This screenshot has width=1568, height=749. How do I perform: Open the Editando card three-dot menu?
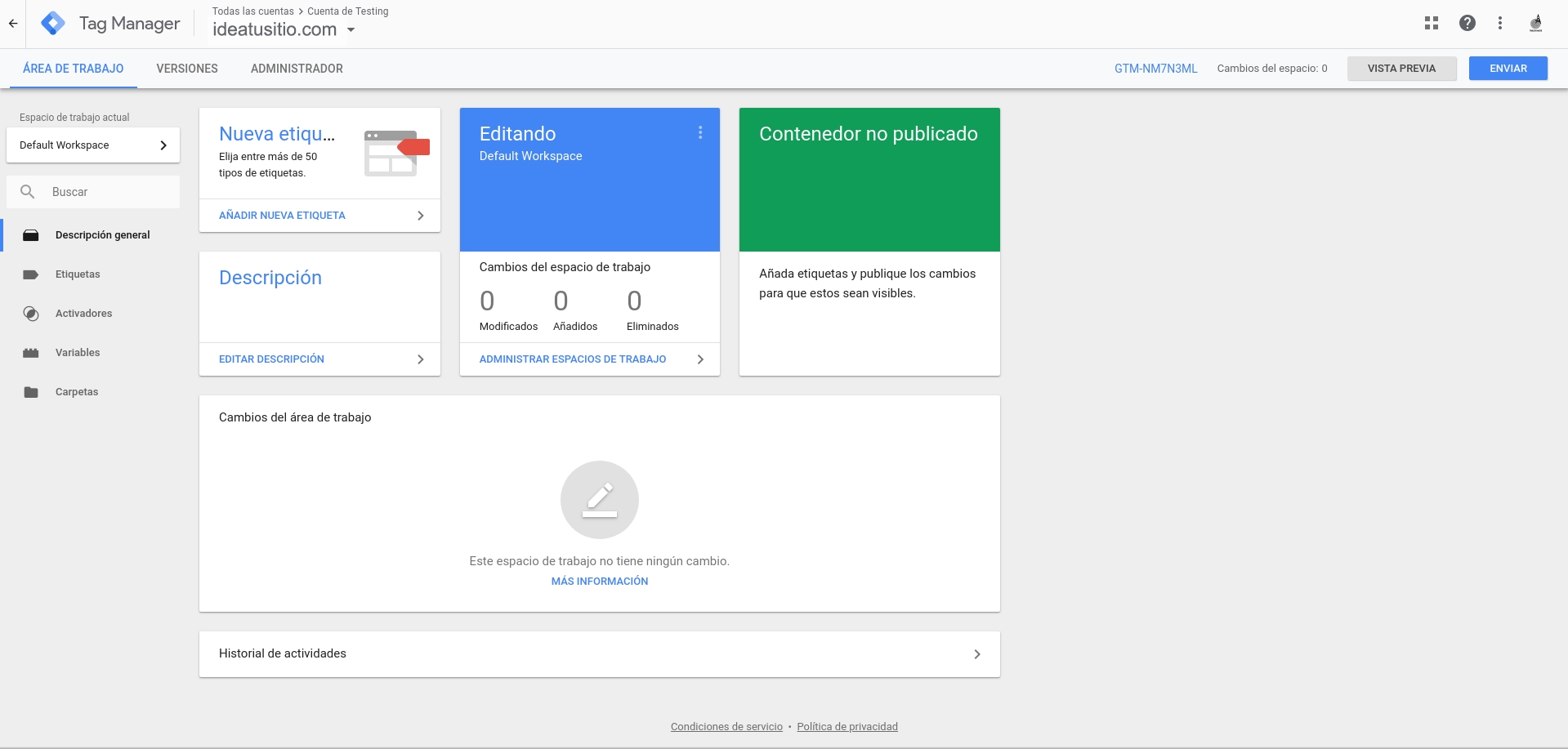[699, 133]
